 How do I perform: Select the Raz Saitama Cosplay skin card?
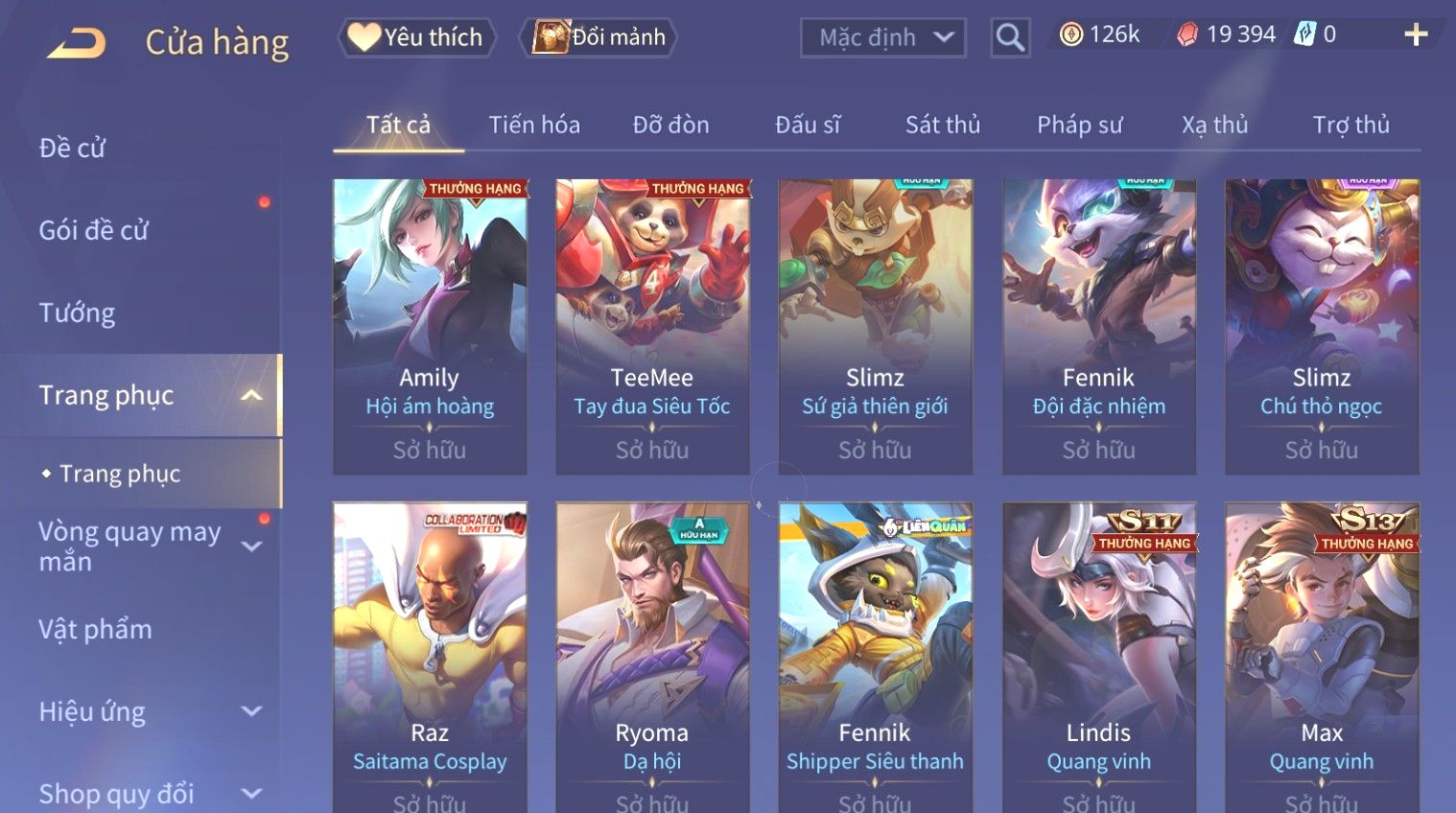coord(430,658)
